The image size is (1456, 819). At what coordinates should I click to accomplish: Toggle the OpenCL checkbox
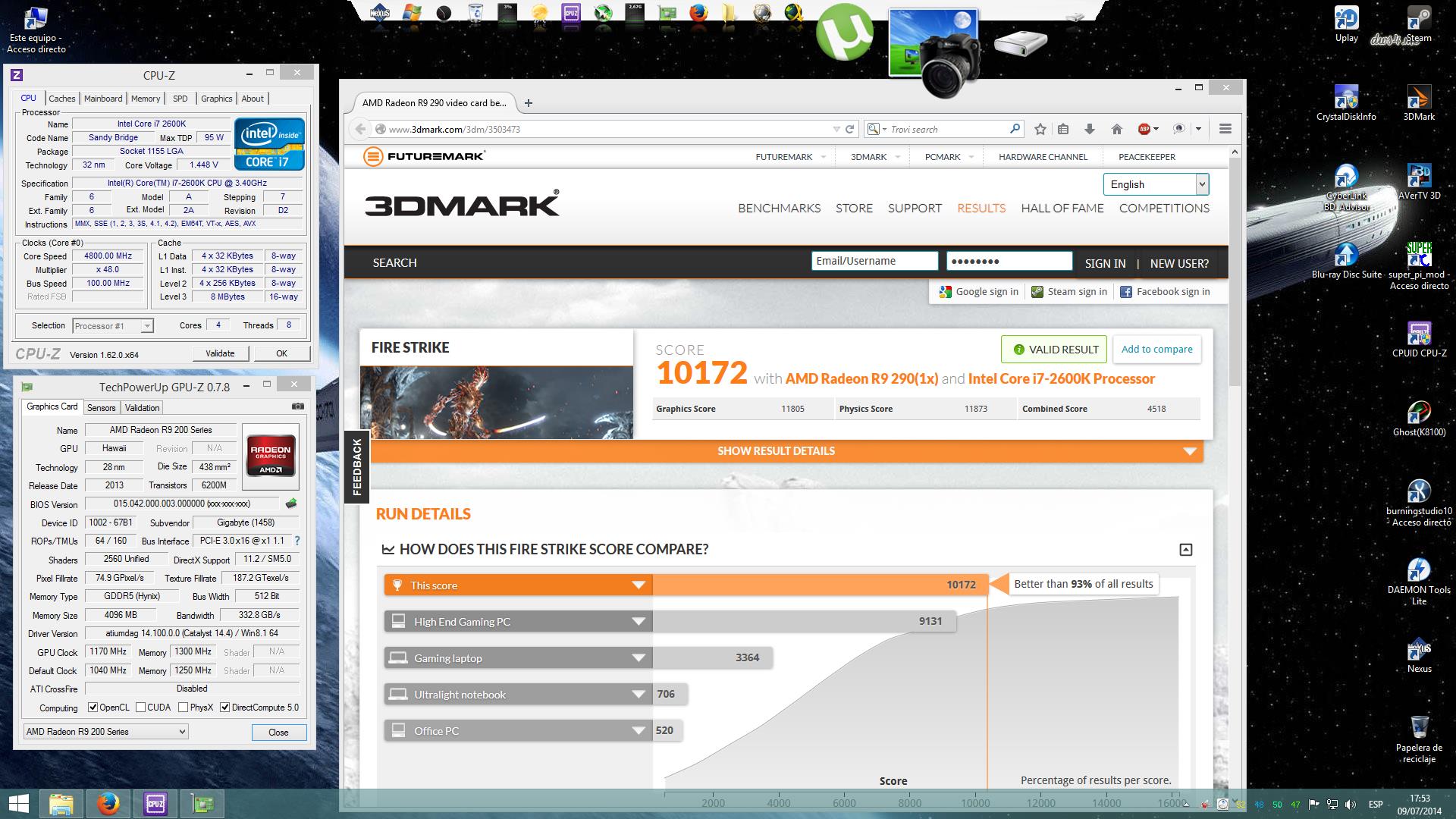tap(93, 708)
